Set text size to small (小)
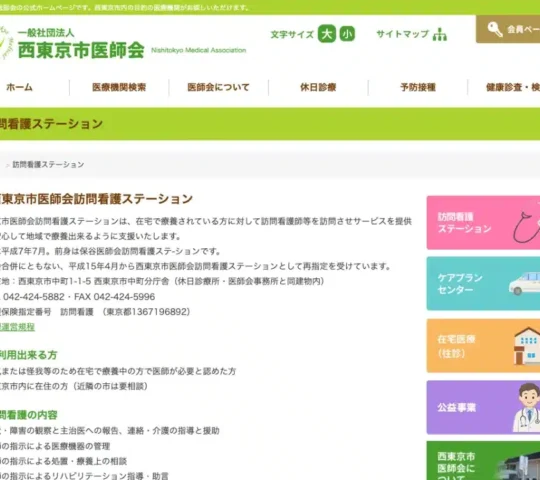 click(347, 34)
